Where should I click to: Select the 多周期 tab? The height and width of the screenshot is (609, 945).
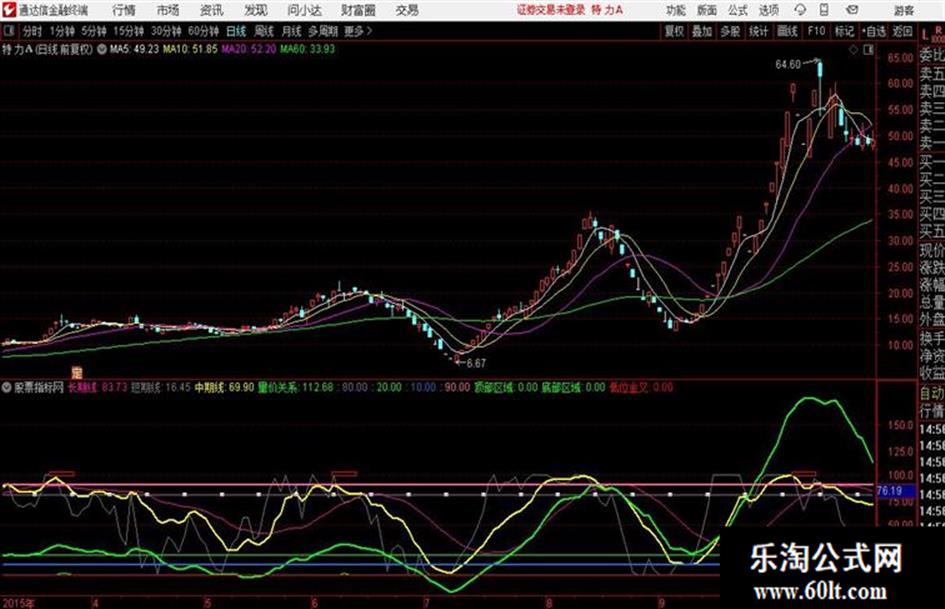click(x=322, y=31)
